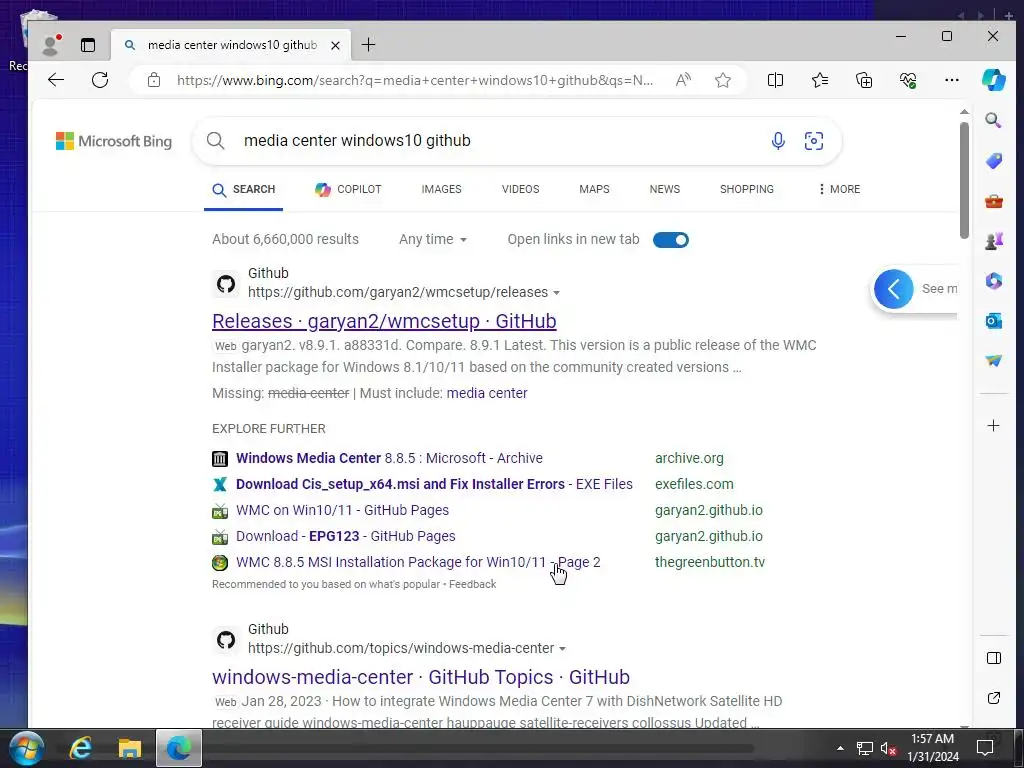Reload the page with the refresh icon
Screen dimensions: 1024x768
coord(100,80)
